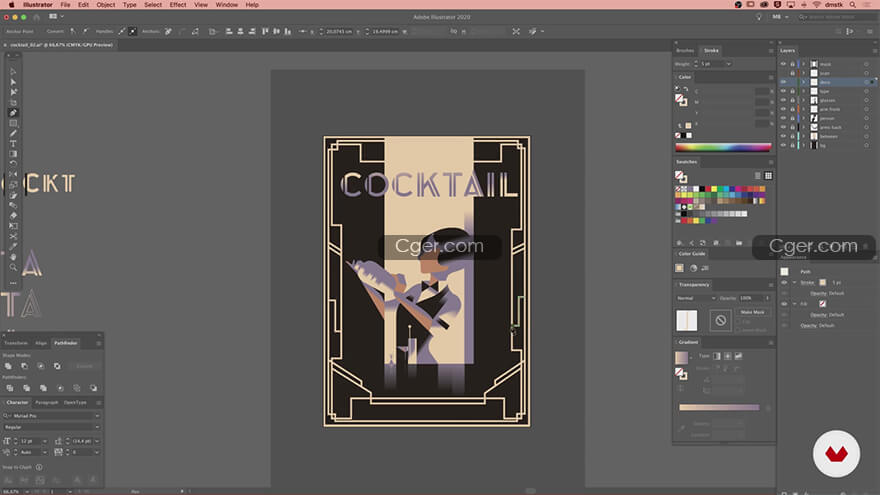Expand the mask layer
The width and height of the screenshot is (880, 495).
[804, 64]
